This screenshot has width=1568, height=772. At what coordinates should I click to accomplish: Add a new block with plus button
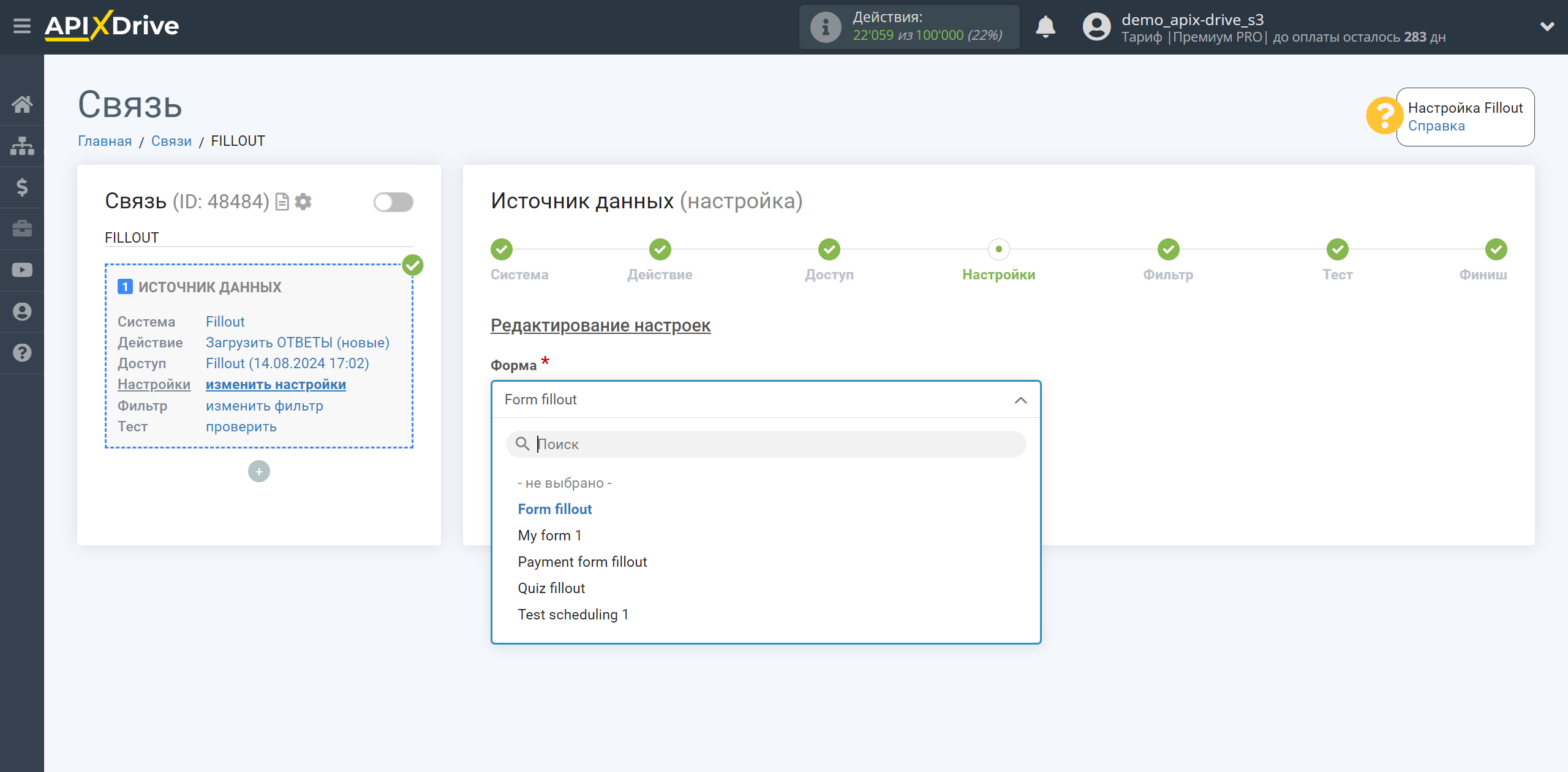[259, 471]
